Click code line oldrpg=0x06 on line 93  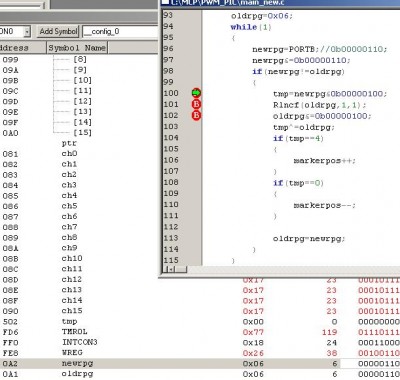pyautogui.click(x=262, y=16)
